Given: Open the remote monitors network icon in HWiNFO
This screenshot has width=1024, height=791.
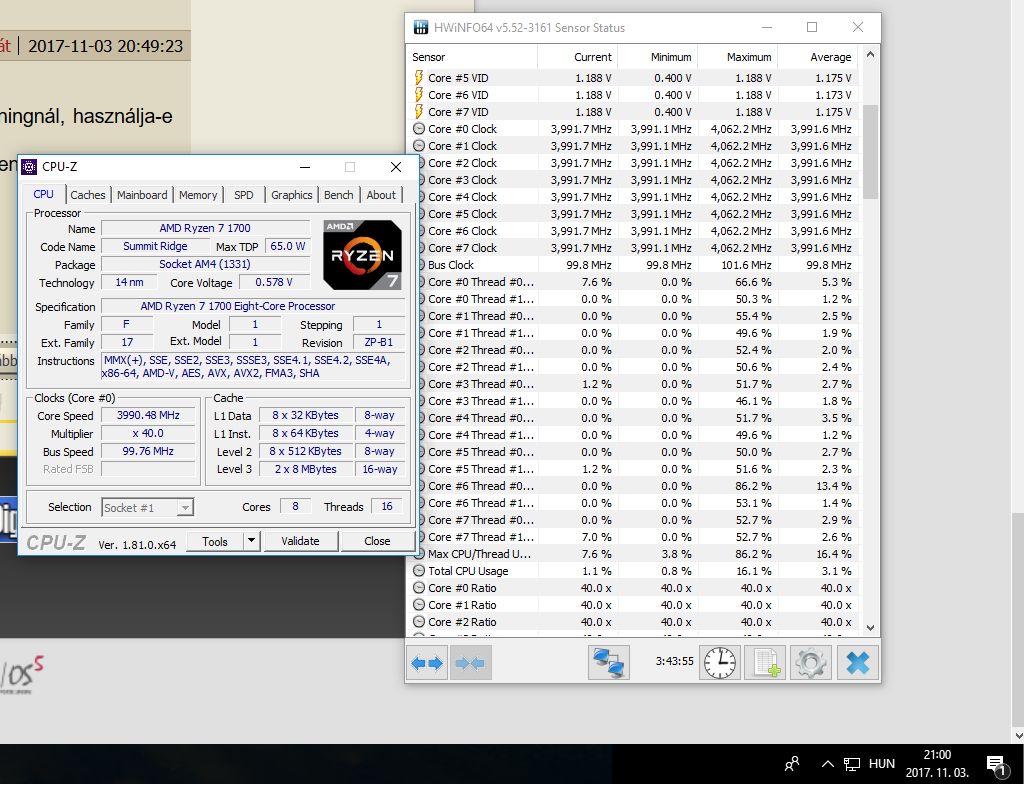Looking at the screenshot, I should [609, 663].
